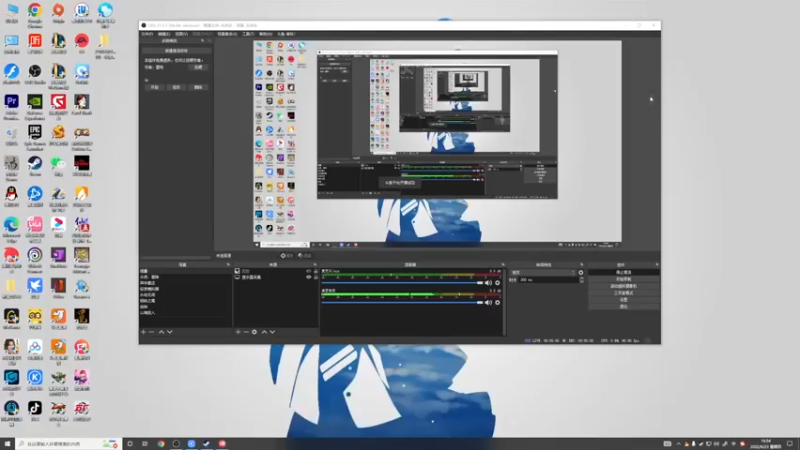Click Windows taskbar search box
This screenshot has width=800, height=450.
point(68,444)
